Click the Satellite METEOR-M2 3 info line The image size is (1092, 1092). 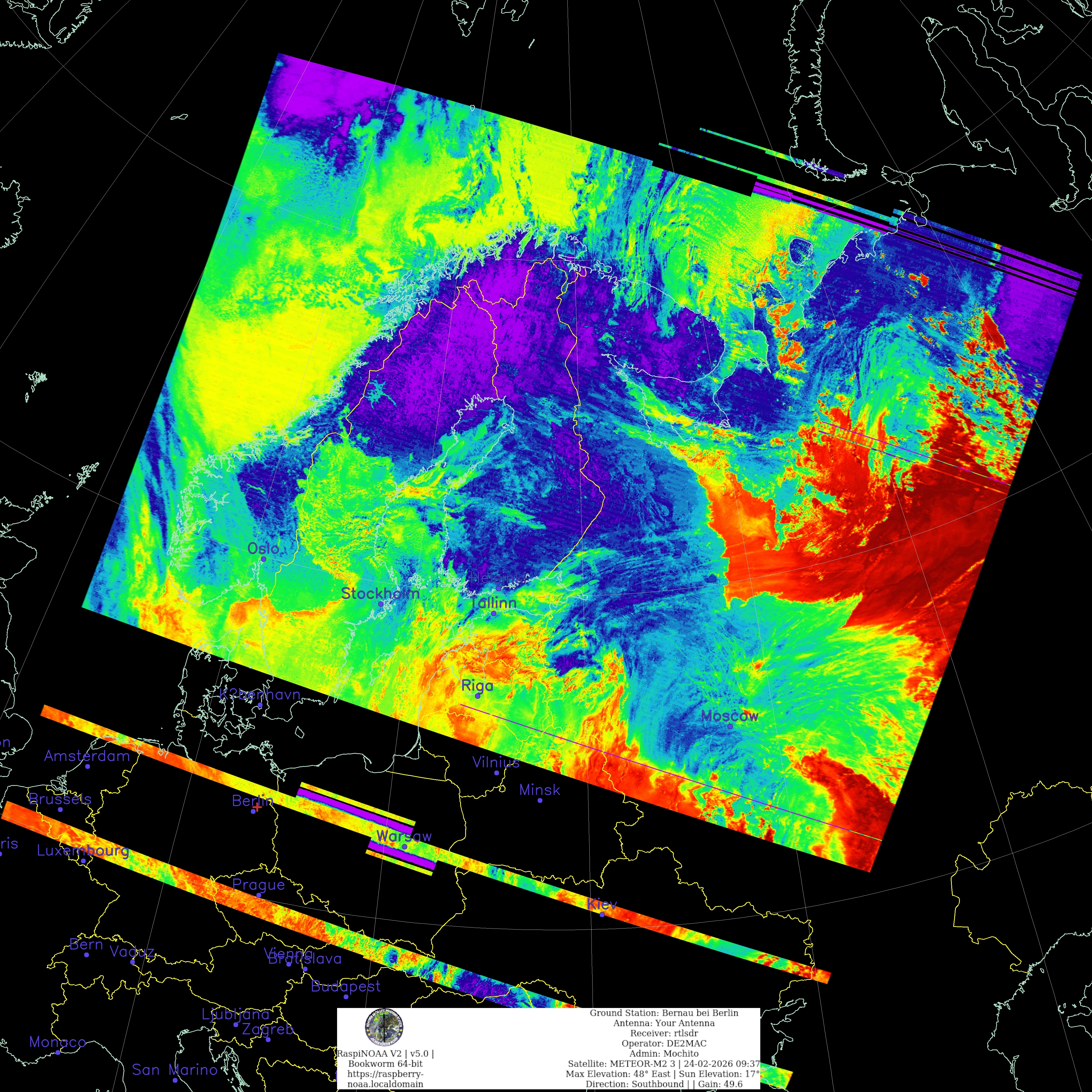663,1064
